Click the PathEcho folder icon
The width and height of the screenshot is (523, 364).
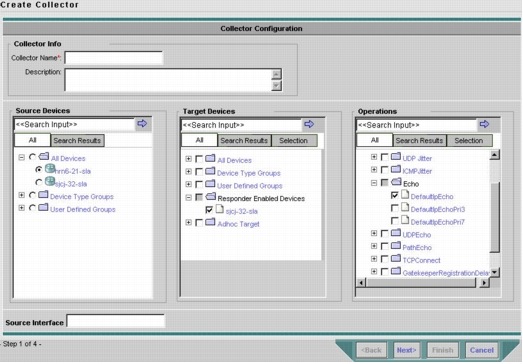click(396, 245)
